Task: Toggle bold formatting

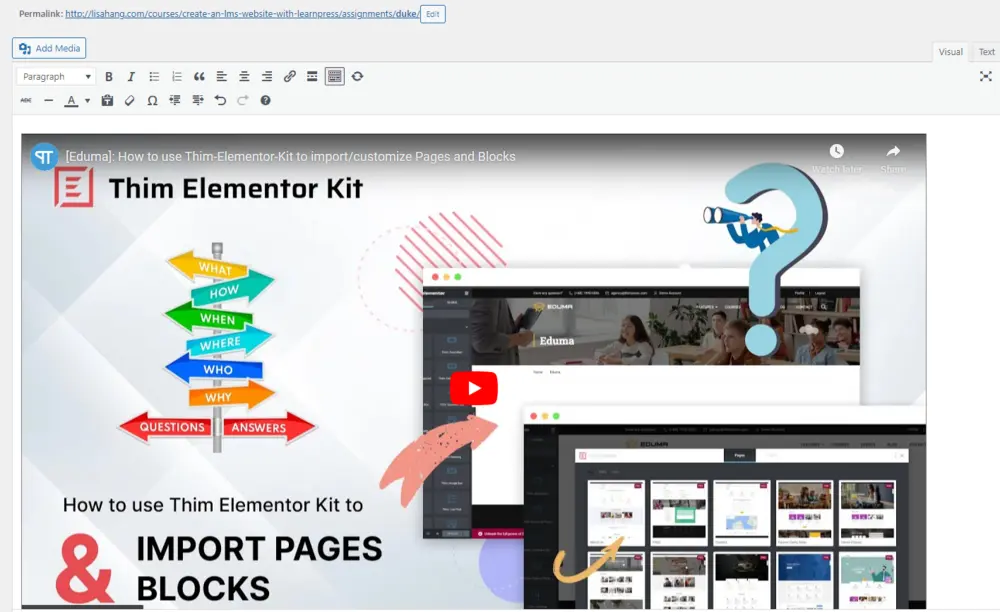Action: (x=109, y=76)
